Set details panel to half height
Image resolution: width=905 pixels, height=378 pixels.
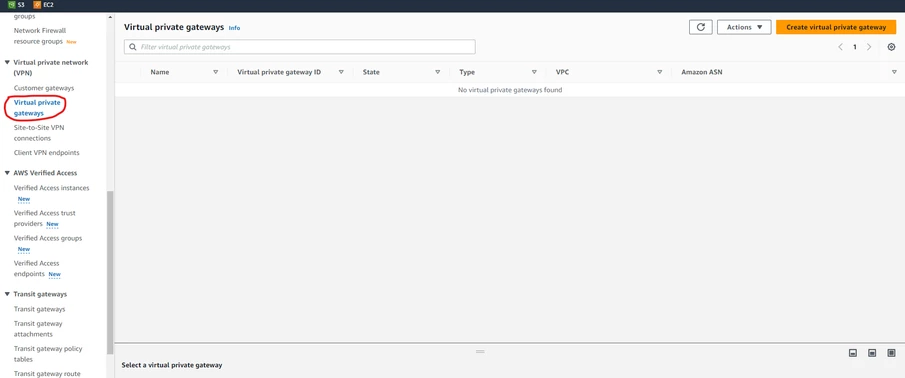[872, 353]
